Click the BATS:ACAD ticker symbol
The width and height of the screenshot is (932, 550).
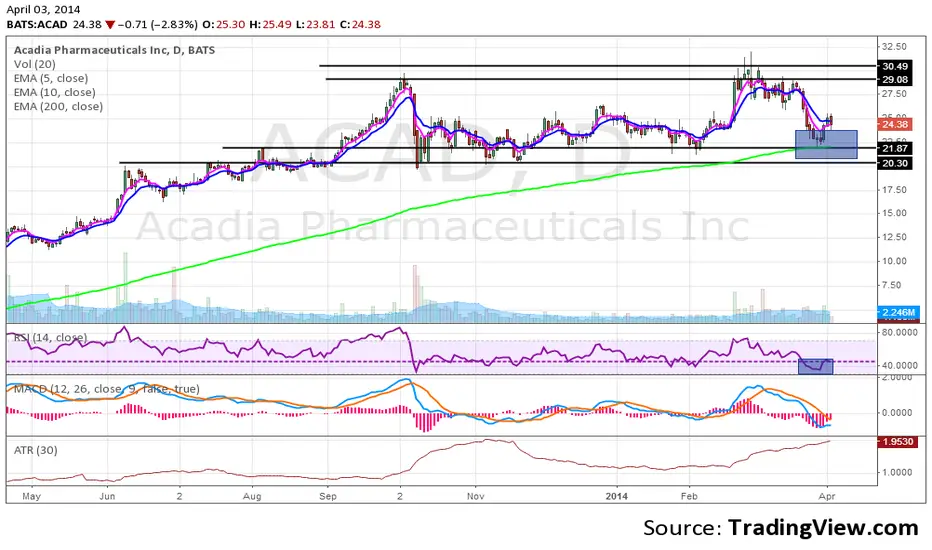click(37, 24)
